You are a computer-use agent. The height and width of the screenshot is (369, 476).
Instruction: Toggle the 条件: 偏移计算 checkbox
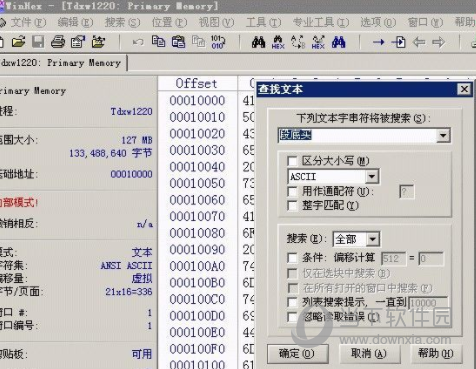pos(292,257)
